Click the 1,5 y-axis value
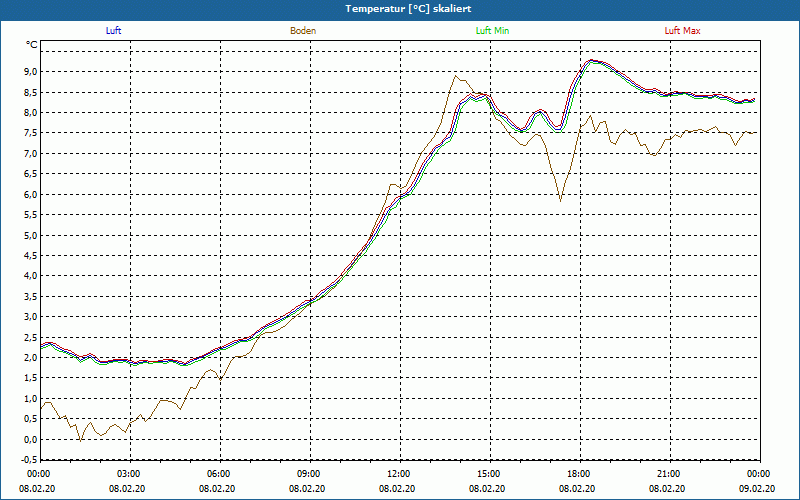The height and width of the screenshot is (500, 800). click(31, 378)
